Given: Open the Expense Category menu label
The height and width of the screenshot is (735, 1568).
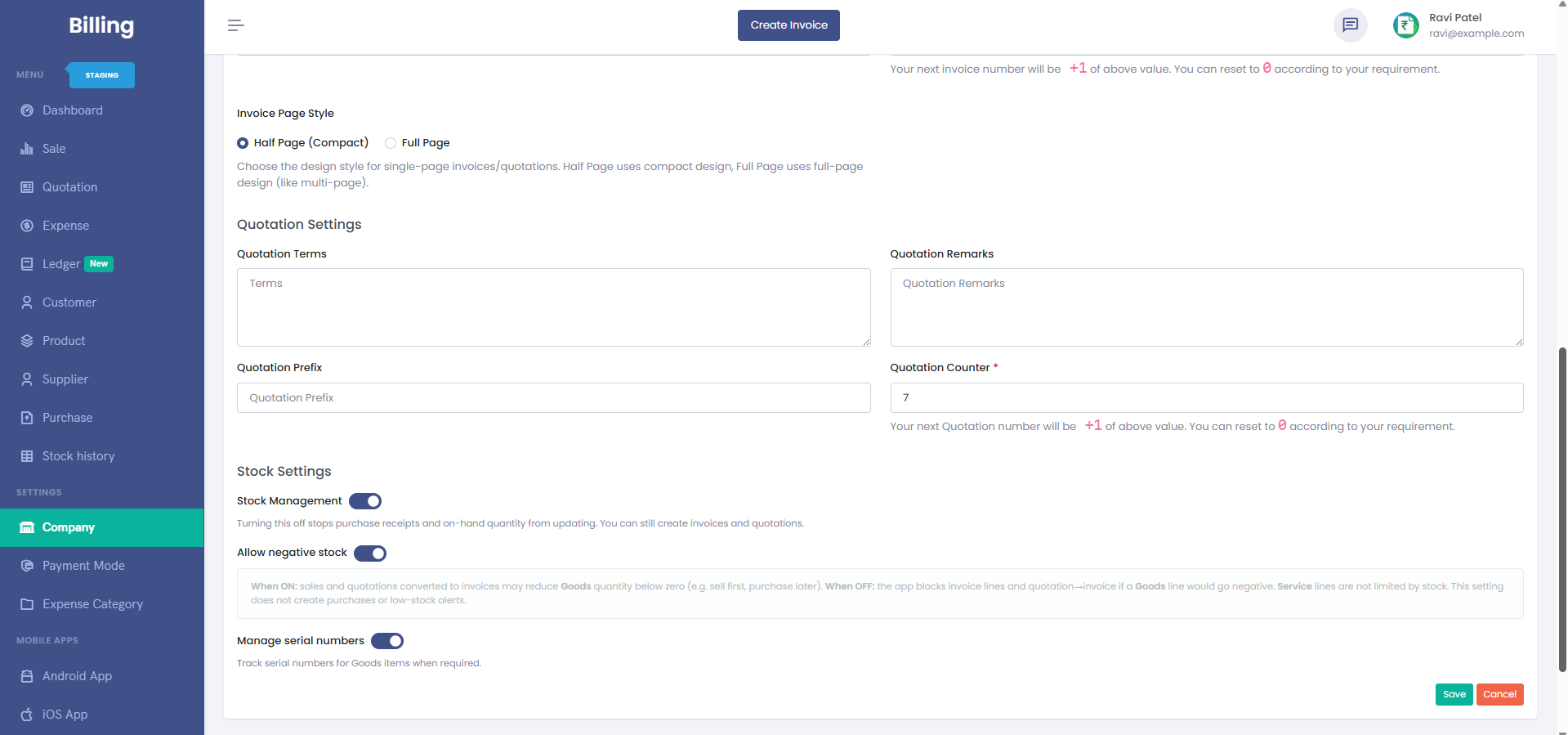Looking at the screenshot, I should [x=92, y=604].
